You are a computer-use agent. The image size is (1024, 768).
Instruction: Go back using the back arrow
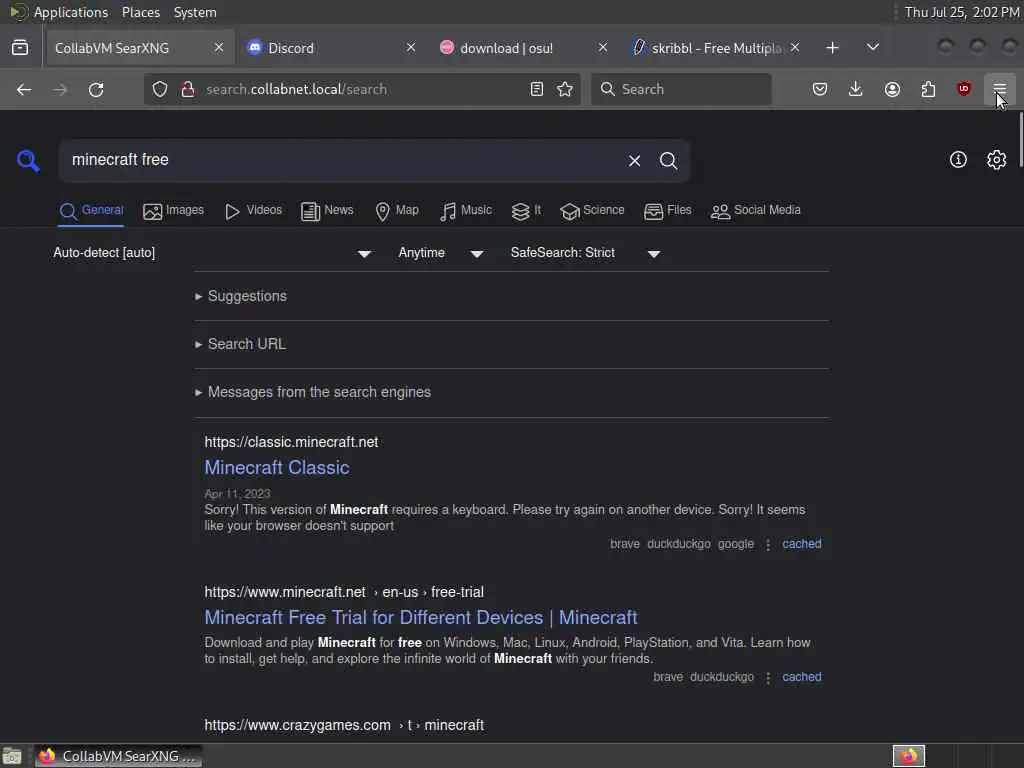click(x=24, y=89)
